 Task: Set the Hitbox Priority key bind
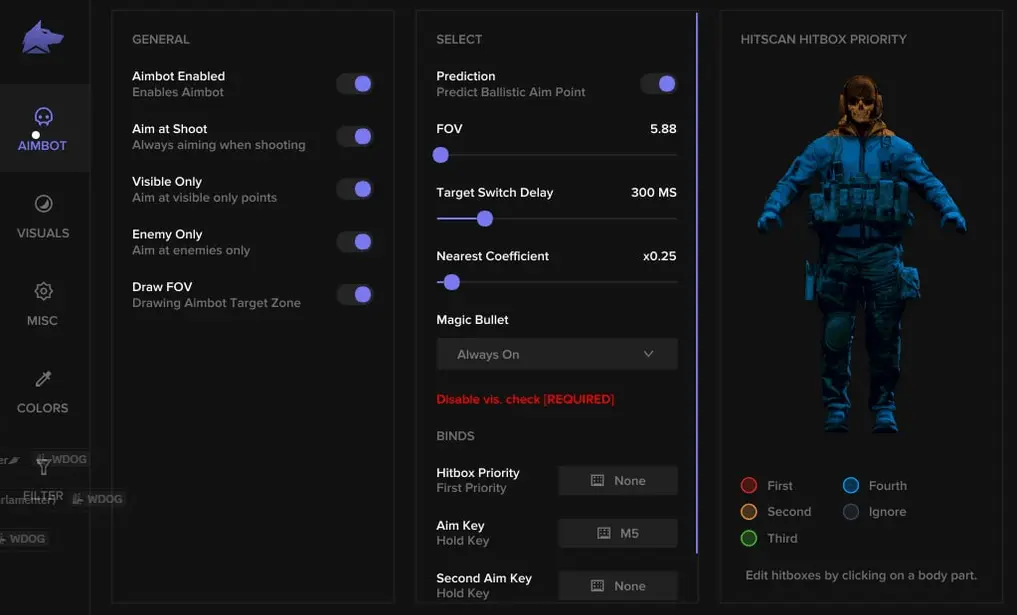(618, 481)
